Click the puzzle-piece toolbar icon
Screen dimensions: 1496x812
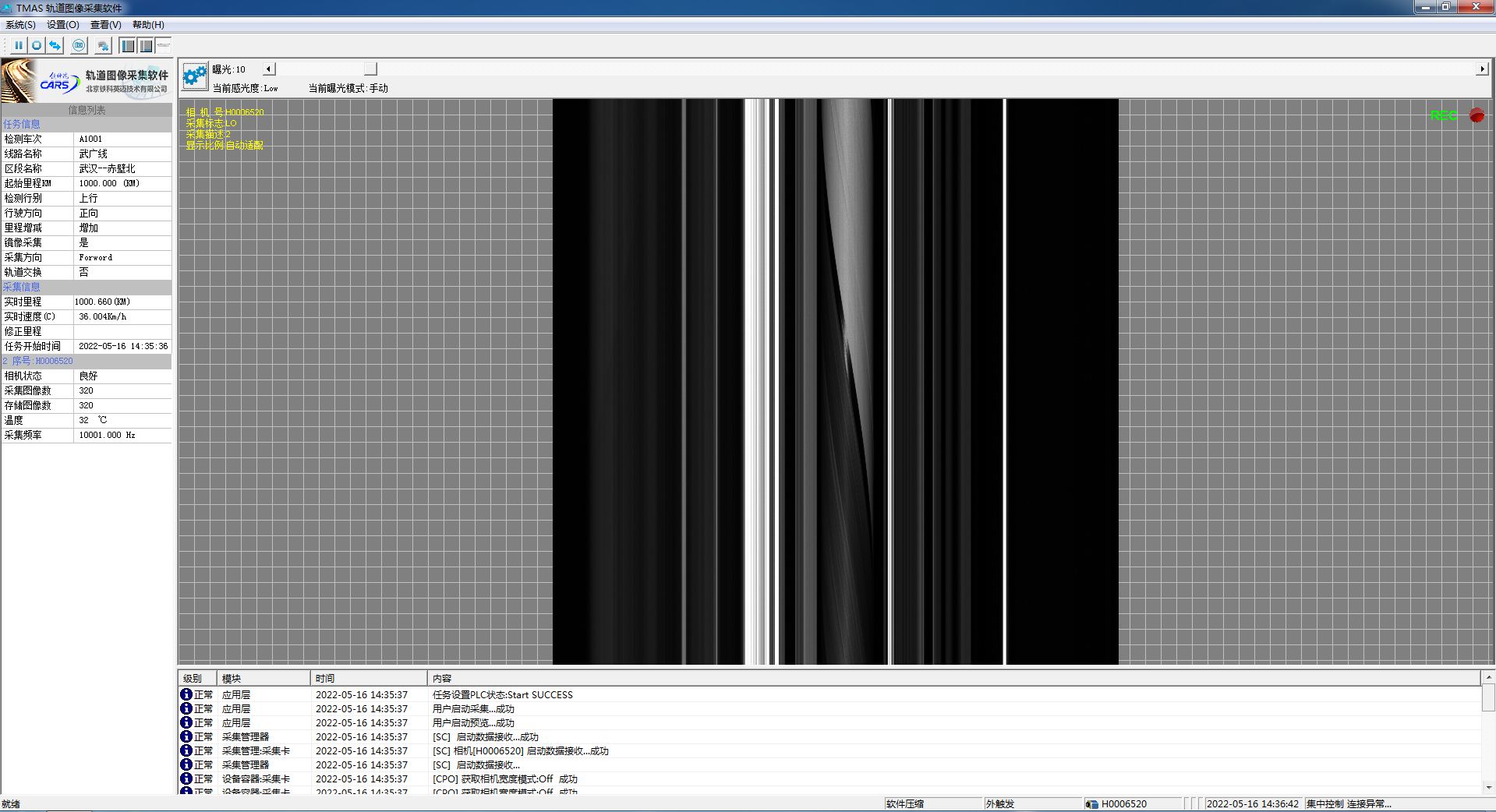coord(103,46)
